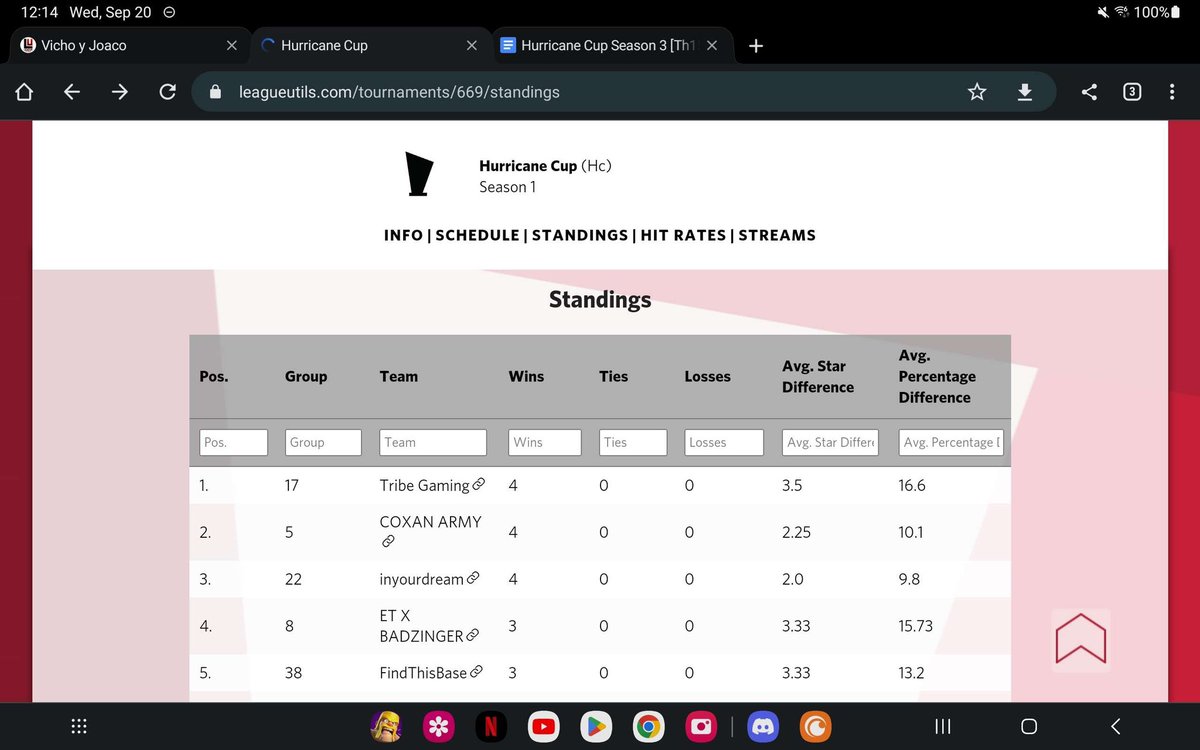Open COXAN ARMY team link icon
The image size is (1200, 750).
pyautogui.click(x=388, y=541)
